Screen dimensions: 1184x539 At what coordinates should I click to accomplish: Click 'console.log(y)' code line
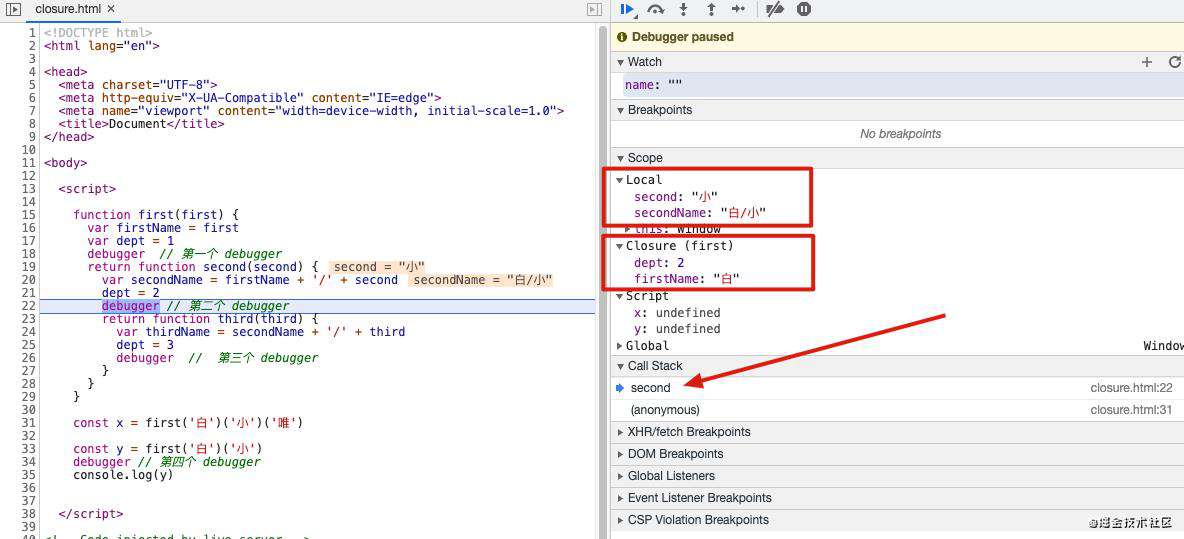coord(123,475)
